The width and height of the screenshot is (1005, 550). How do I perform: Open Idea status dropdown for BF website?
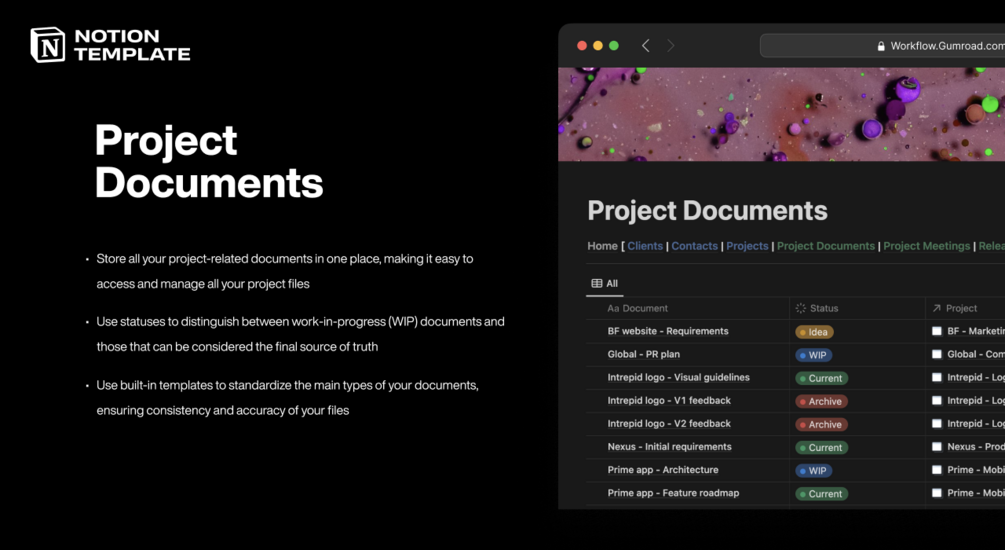814,332
